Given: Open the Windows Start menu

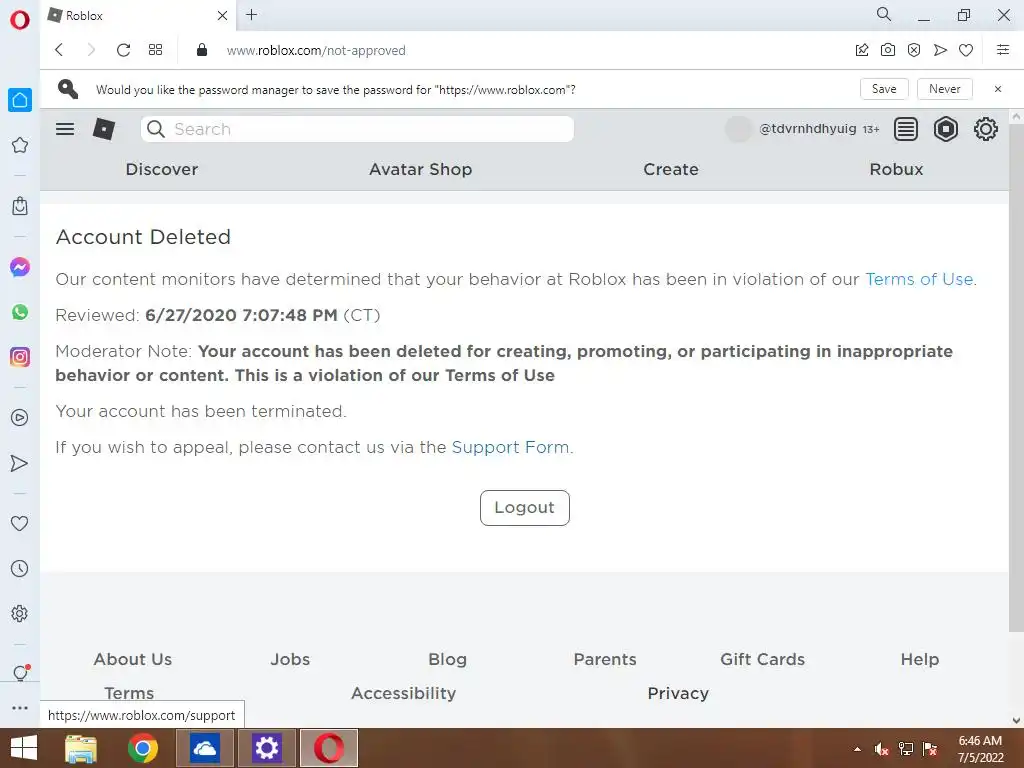Looking at the screenshot, I should 24,748.
